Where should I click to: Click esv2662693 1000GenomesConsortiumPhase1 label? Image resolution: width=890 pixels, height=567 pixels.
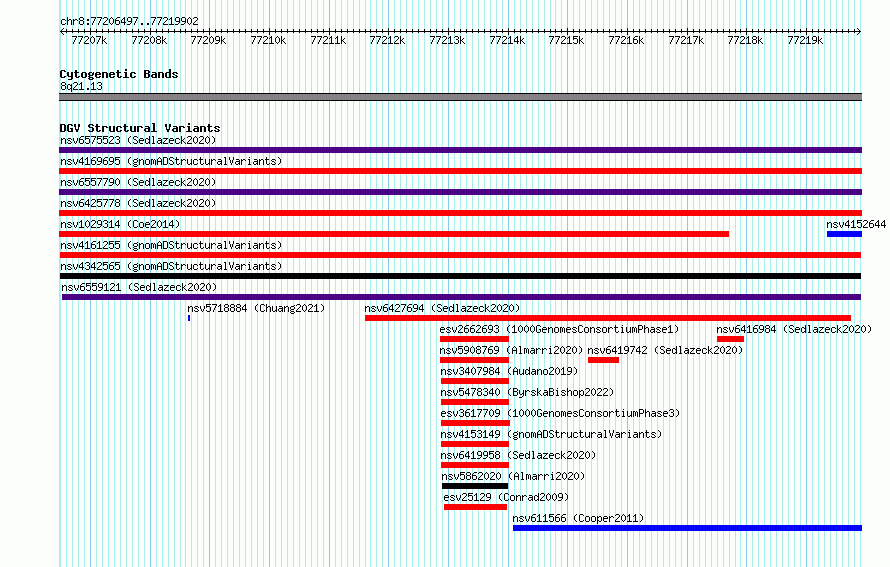click(x=559, y=329)
